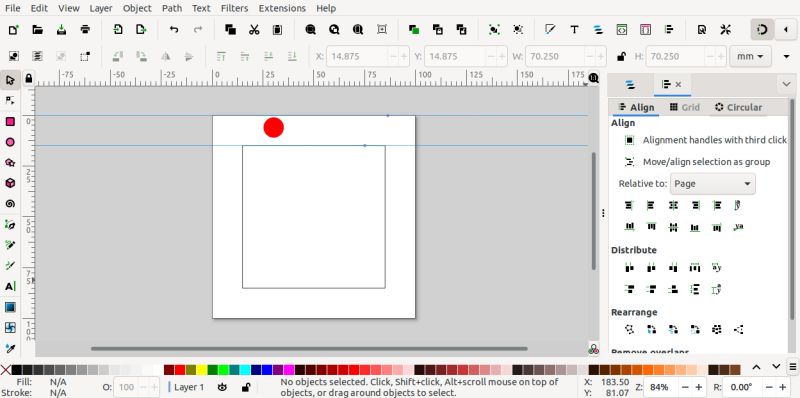Print the document
Viewport: 800px width, 398px height.
[x=85, y=30]
